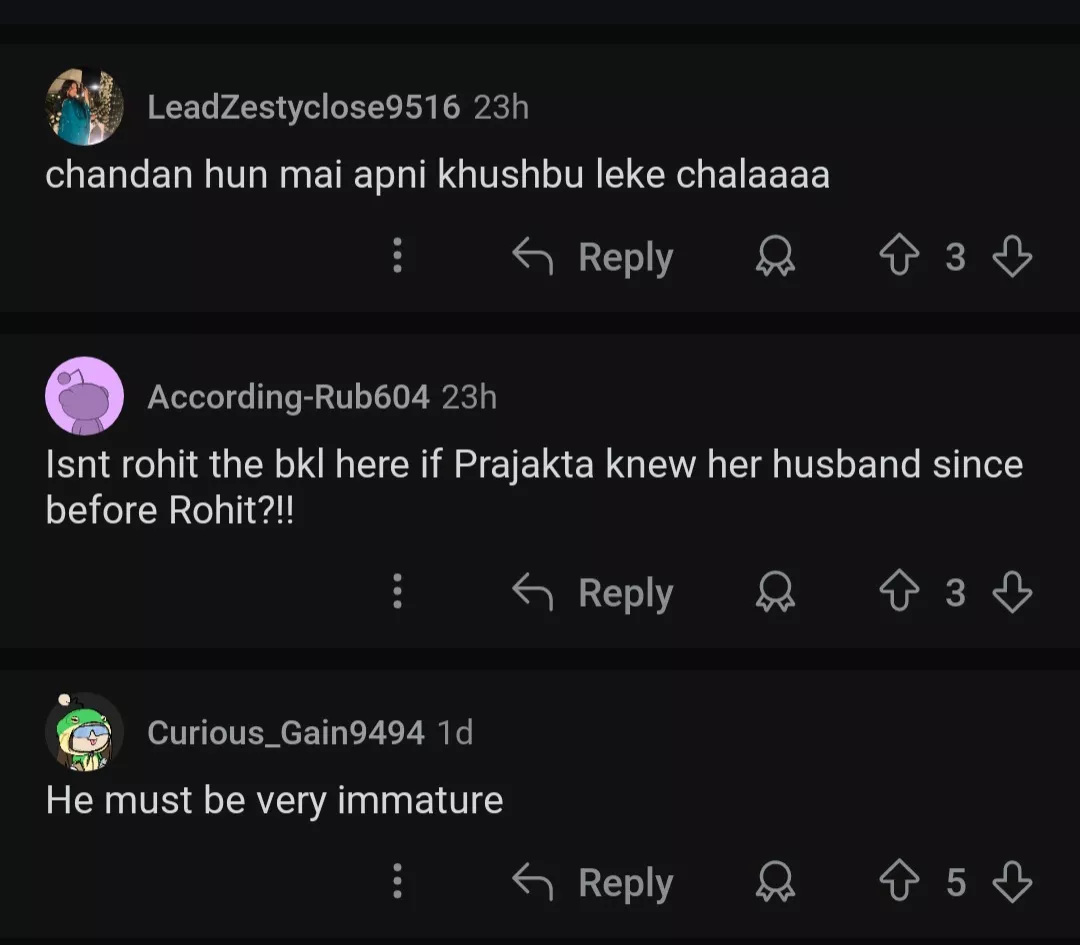Reply to According-Rub604's comment
The image size is (1080, 945).
593,593
